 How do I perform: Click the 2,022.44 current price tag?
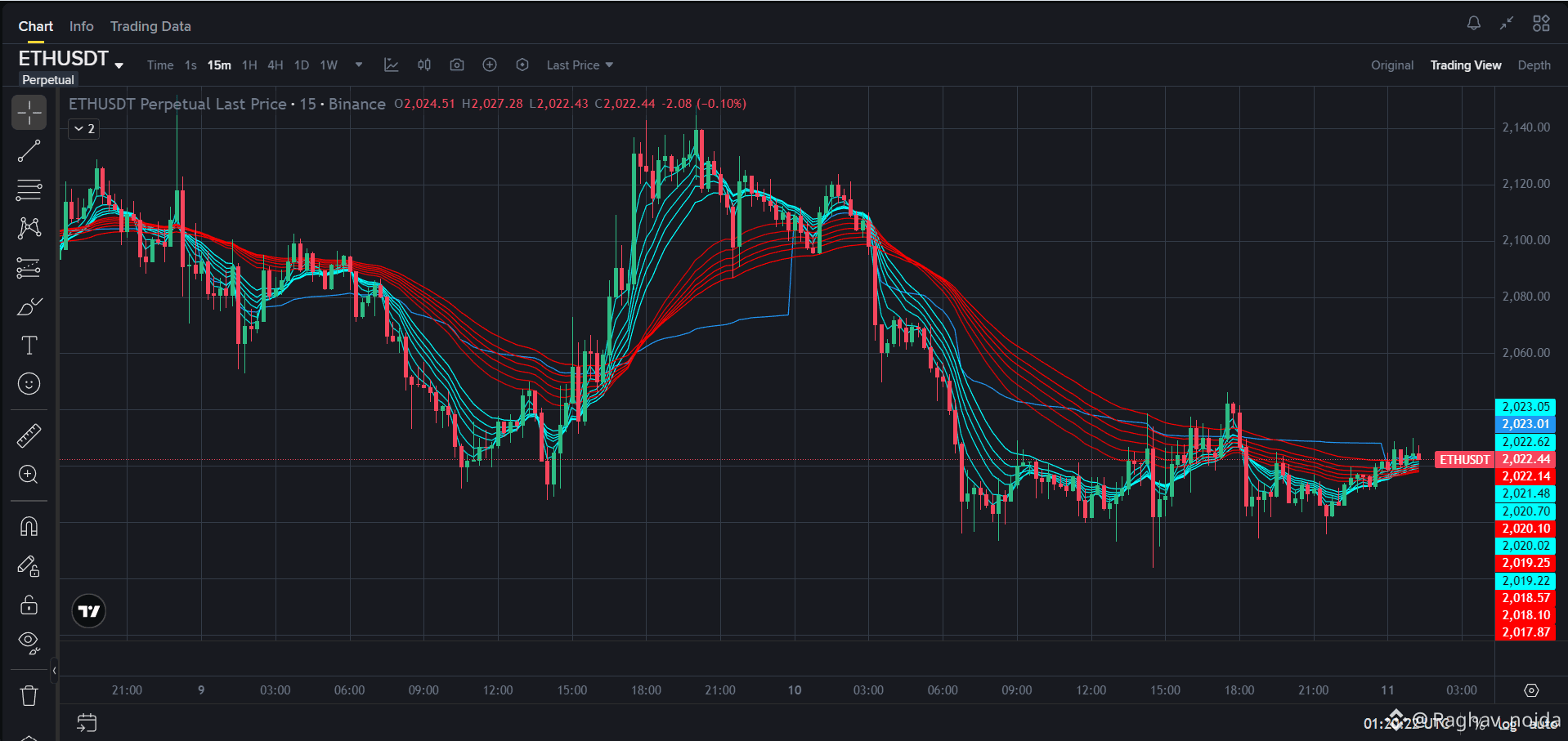(1525, 459)
